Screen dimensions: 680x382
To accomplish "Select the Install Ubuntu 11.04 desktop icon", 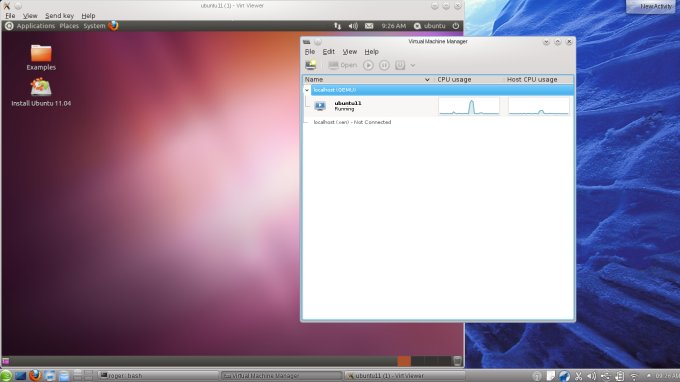I will [41, 92].
